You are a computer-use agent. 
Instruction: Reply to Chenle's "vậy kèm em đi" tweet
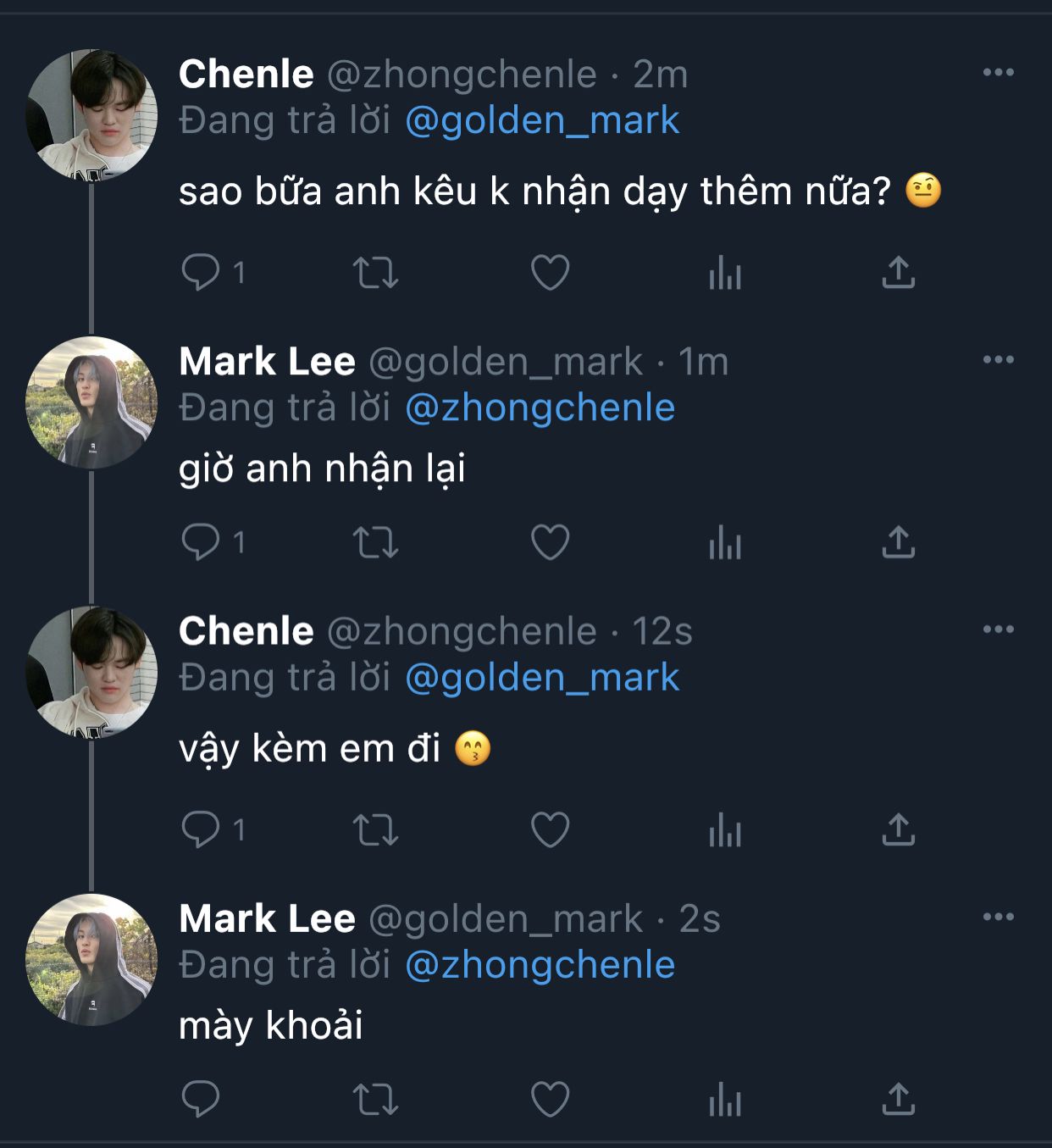pos(201,829)
